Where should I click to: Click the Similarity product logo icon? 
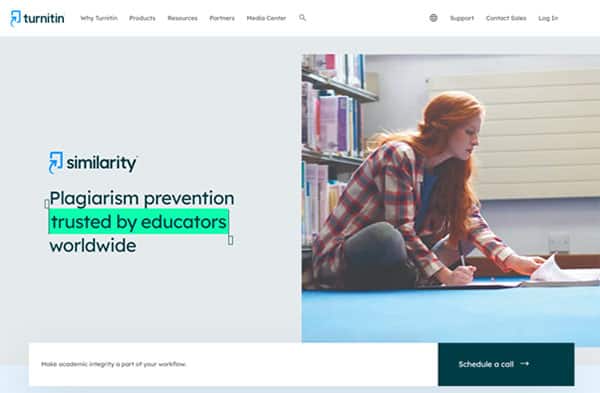coord(56,163)
